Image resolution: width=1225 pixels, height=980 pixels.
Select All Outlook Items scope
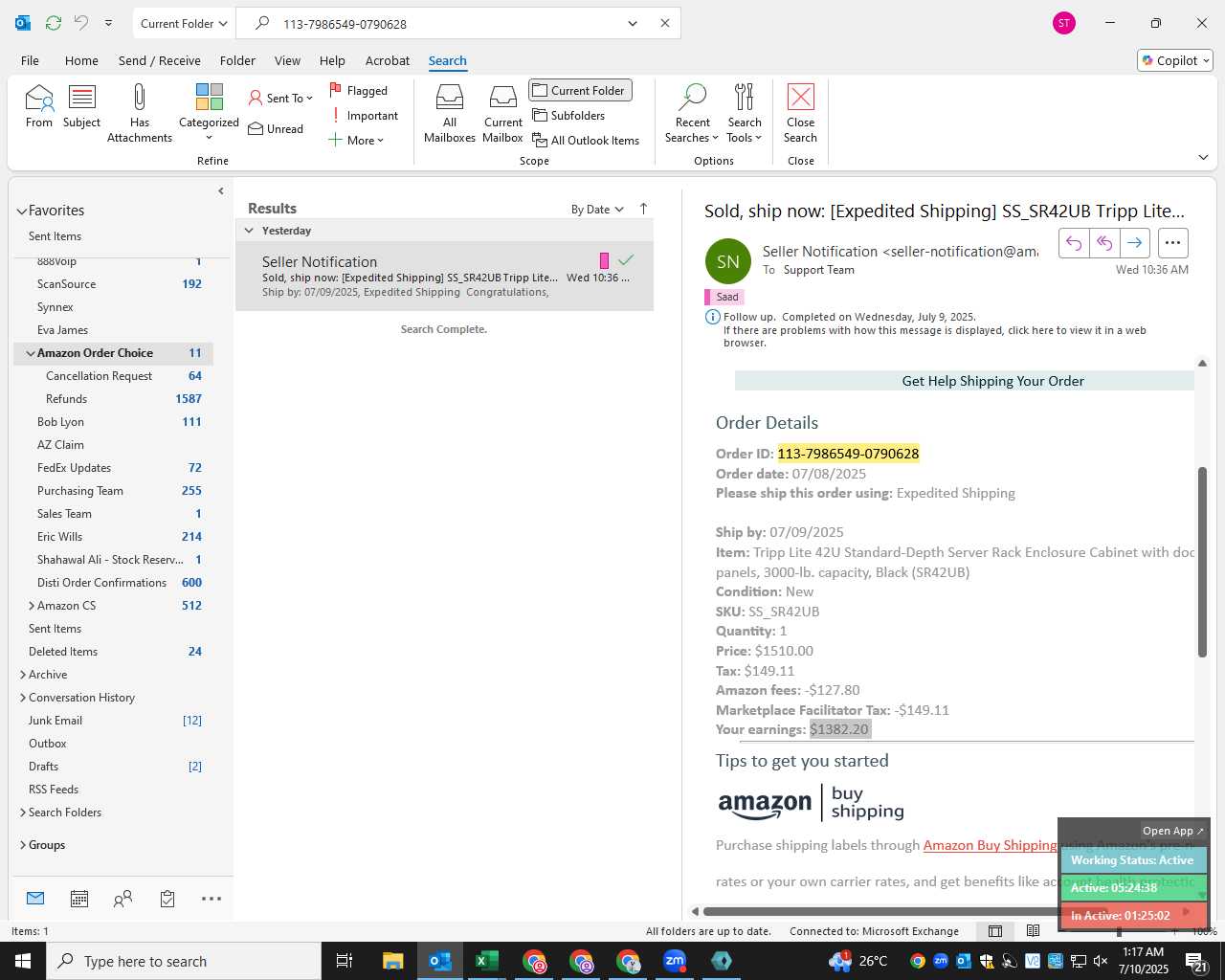[586, 141]
